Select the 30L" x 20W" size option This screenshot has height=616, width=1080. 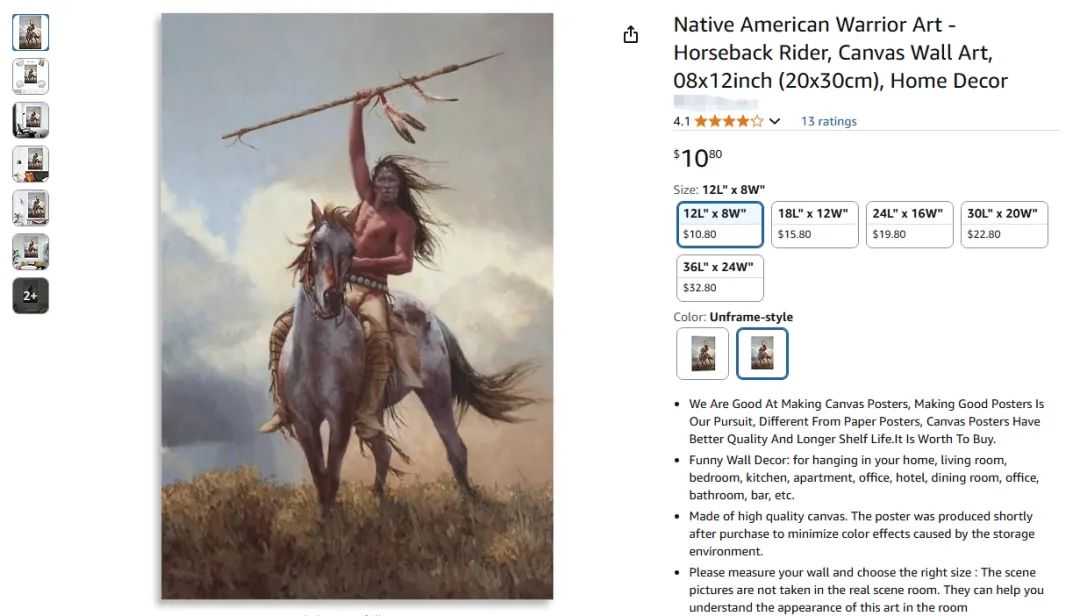tap(1004, 224)
